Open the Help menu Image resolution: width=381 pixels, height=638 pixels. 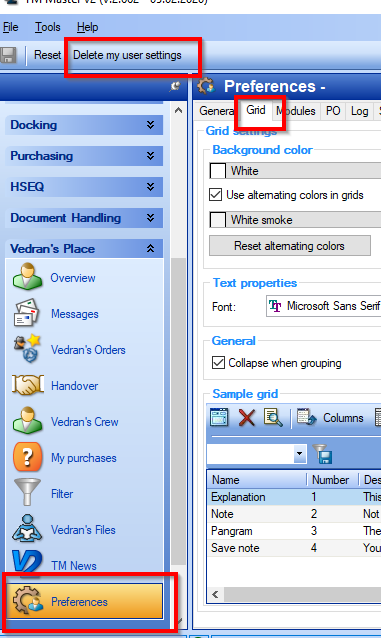[x=88, y=27]
